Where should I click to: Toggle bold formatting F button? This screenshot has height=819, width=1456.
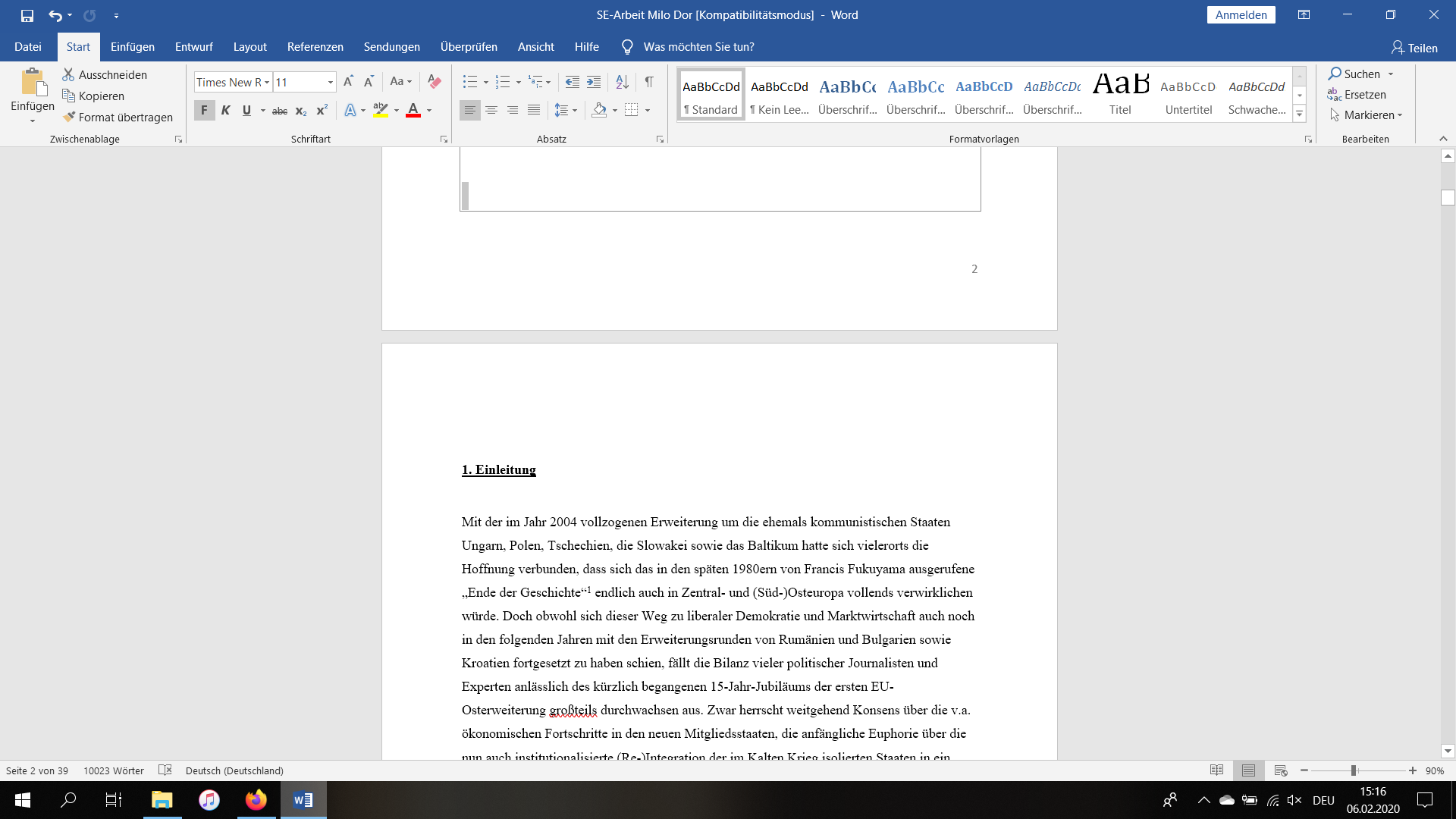pyautogui.click(x=204, y=110)
